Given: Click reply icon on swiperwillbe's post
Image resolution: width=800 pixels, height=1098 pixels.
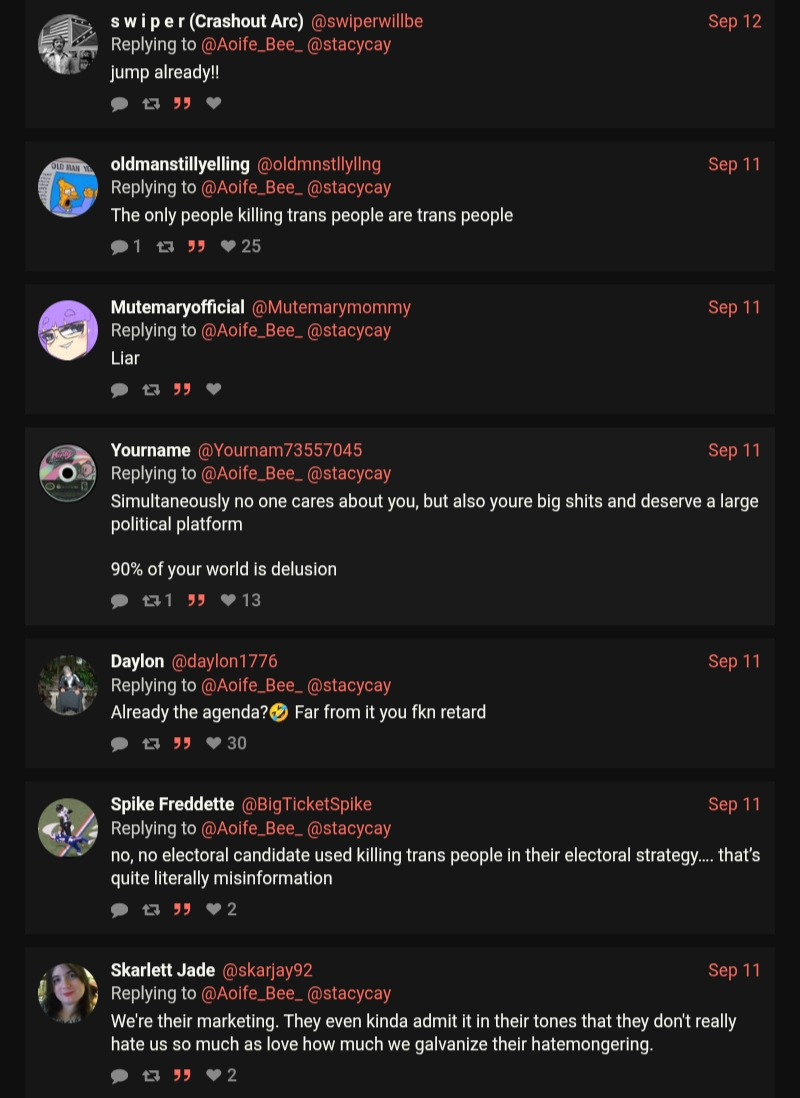Looking at the screenshot, I should point(120,103).
